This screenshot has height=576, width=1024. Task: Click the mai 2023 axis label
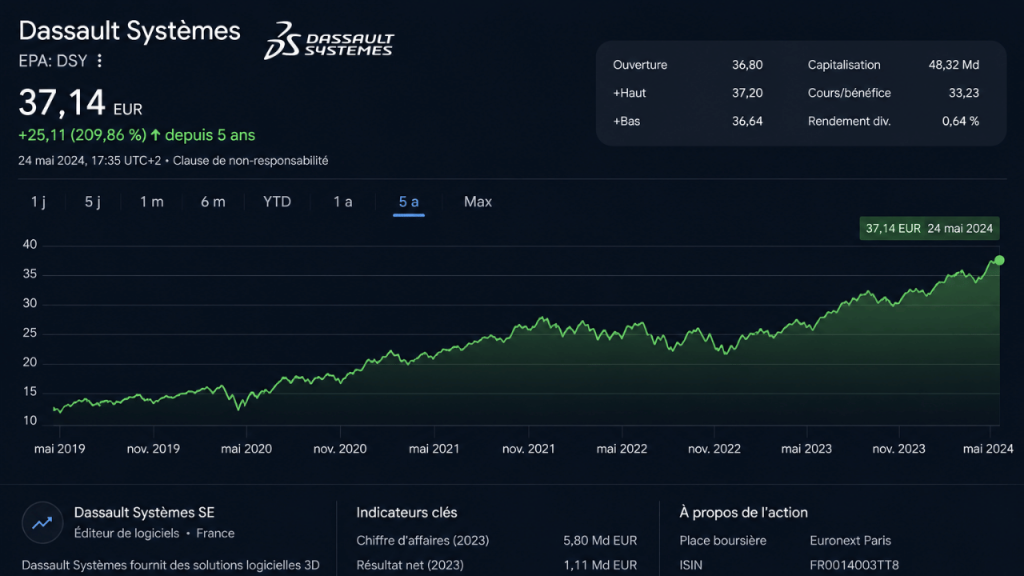pos(807,449)
